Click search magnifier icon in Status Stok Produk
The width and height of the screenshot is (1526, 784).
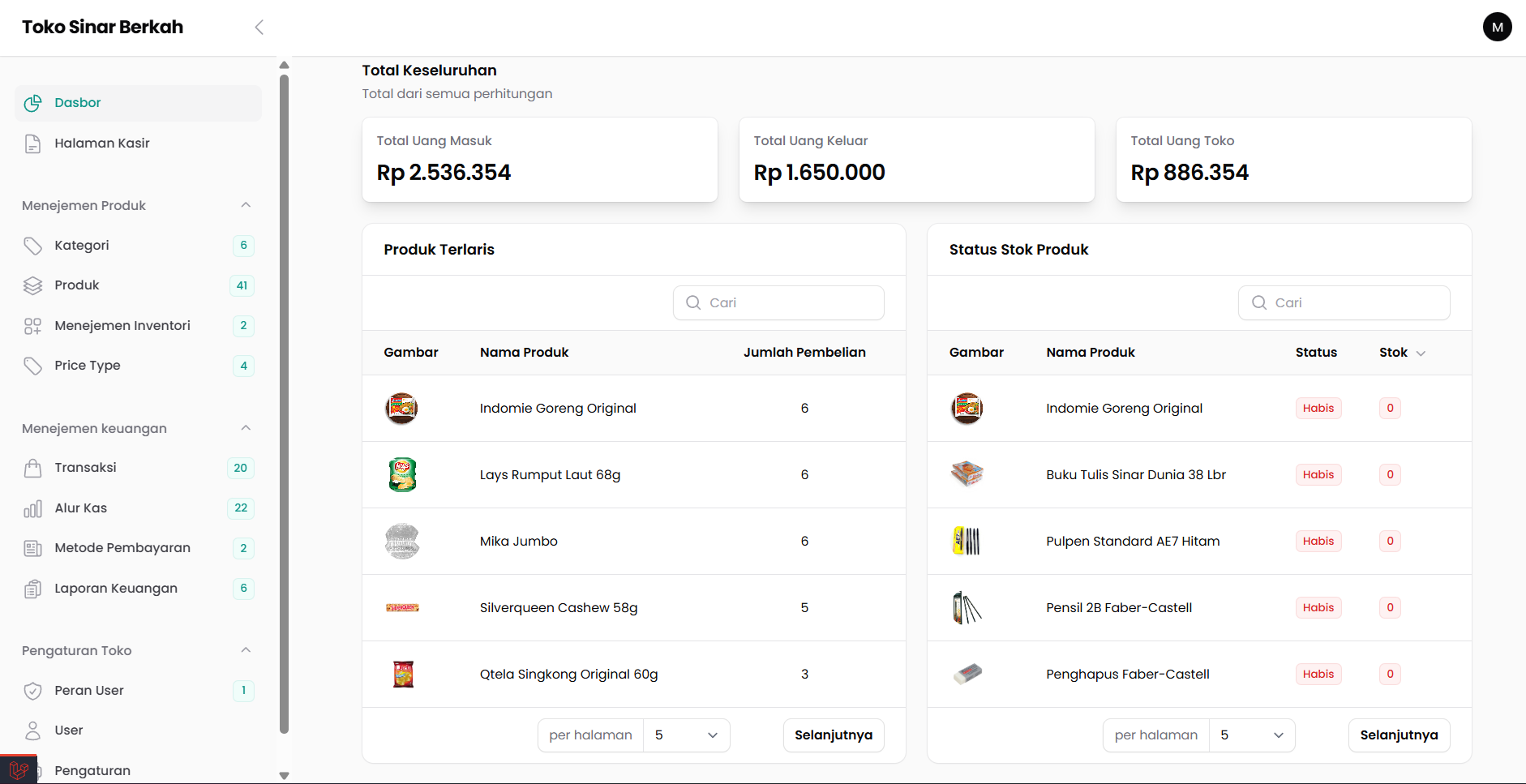pyautogui.click(x=1259, y=302)
